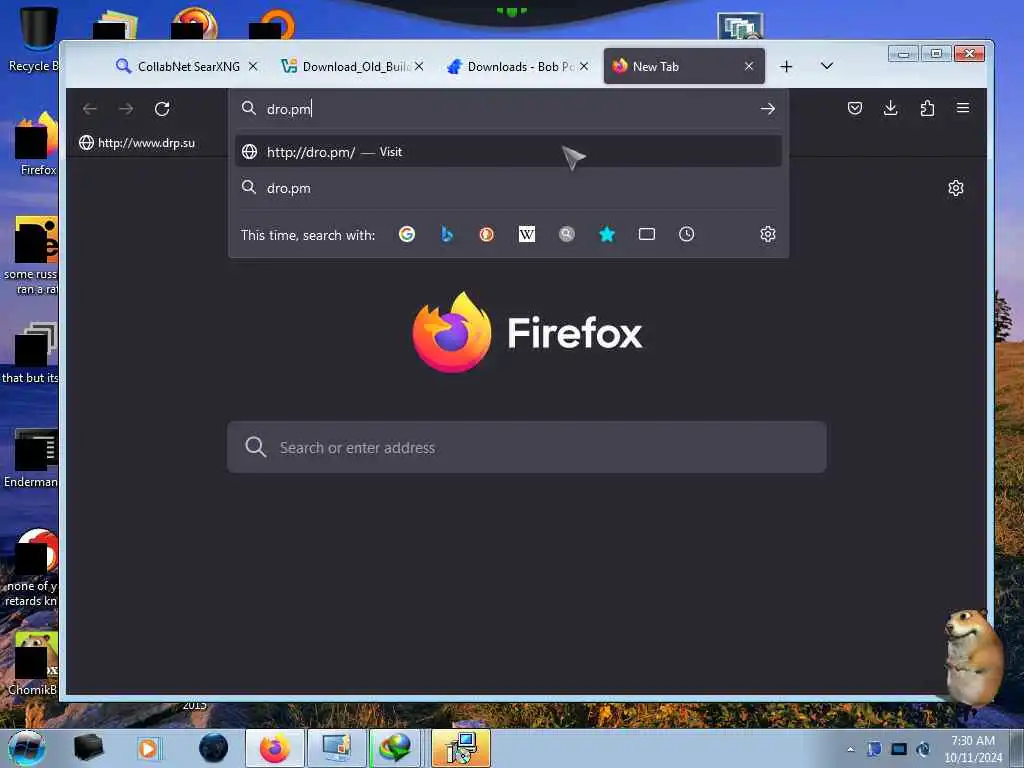
Task: Open installer setup taskbar icon
Action: 461,748
